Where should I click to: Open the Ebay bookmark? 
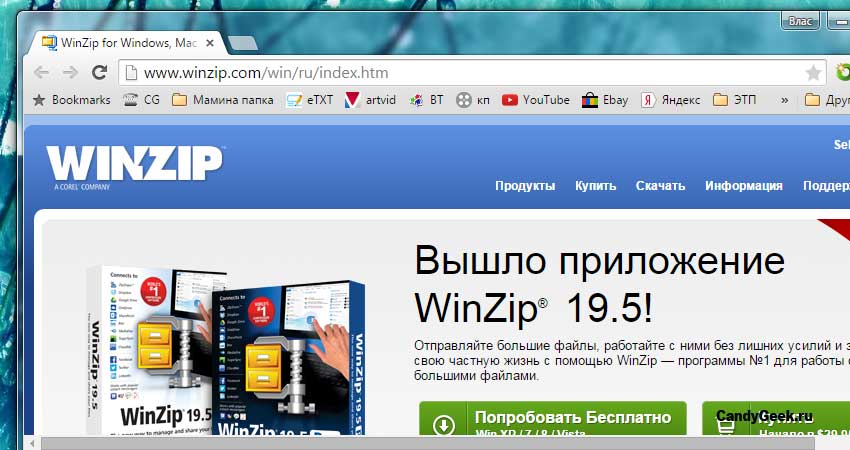tap(605, 100)
